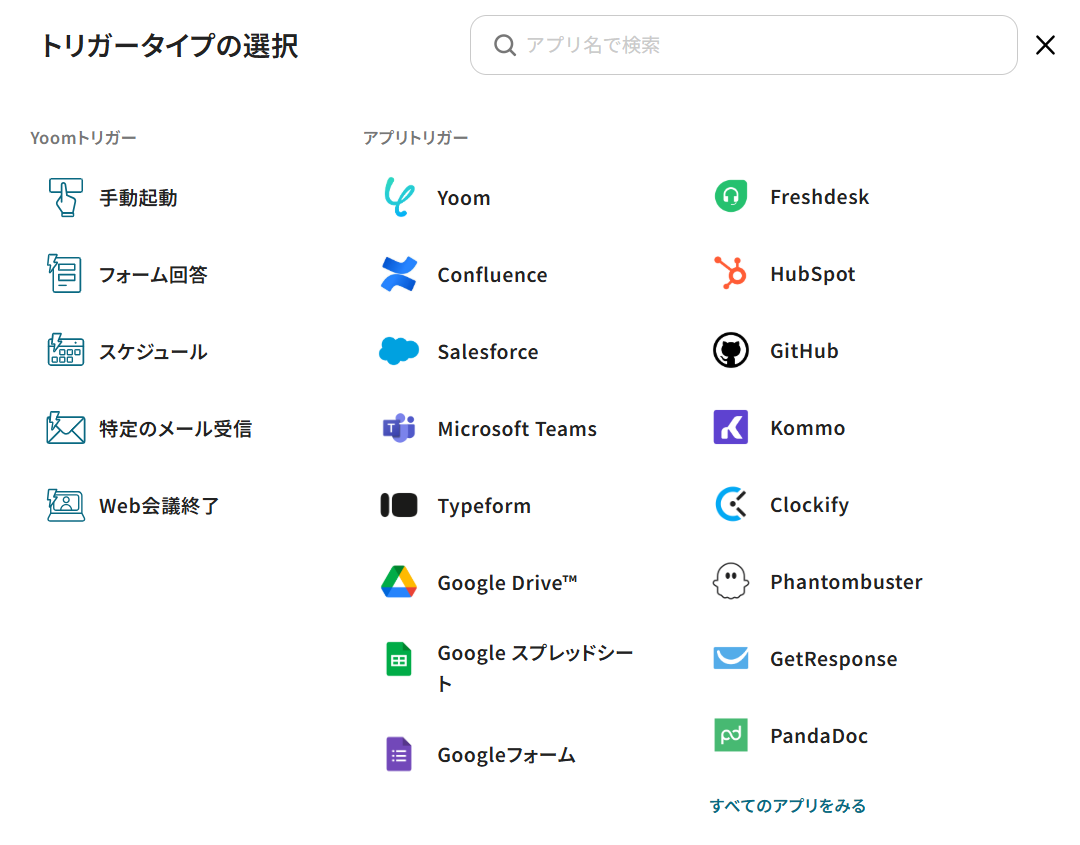Click the Freshdesk headset icon
1080x845 pixels.
pyautogui.click(x=731, y=196)
